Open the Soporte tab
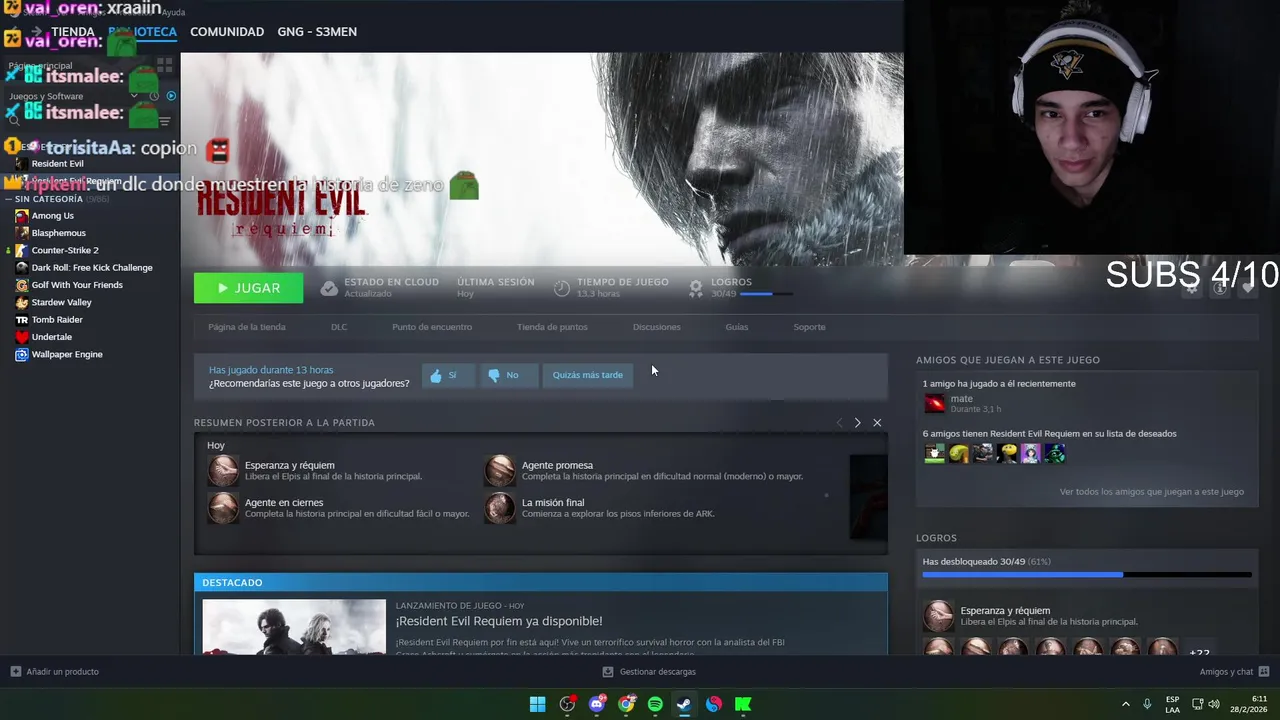 click(x=809, y=327)
